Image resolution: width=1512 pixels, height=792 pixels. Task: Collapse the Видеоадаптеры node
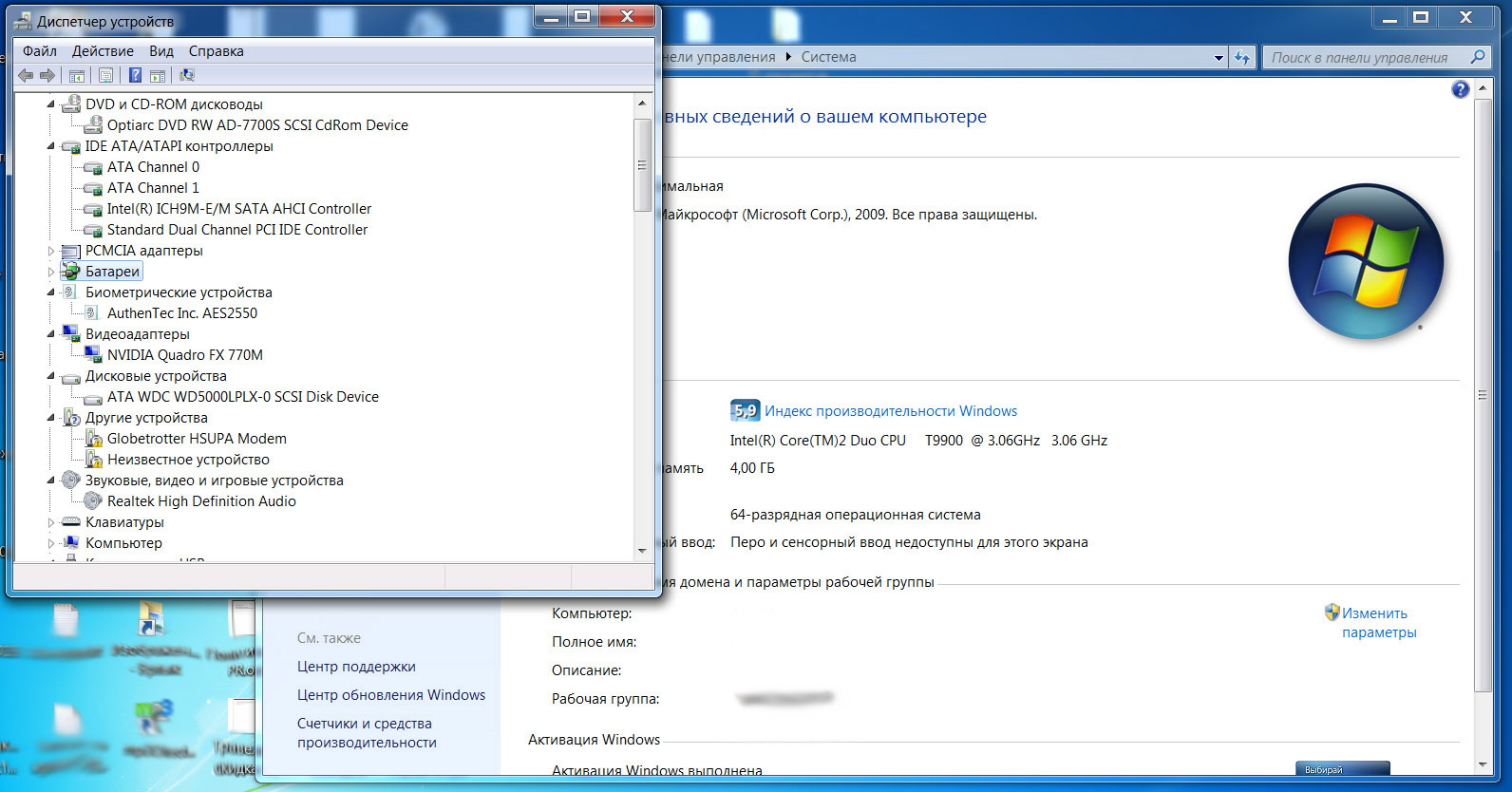pyautogui.click(x=51, y=334)
